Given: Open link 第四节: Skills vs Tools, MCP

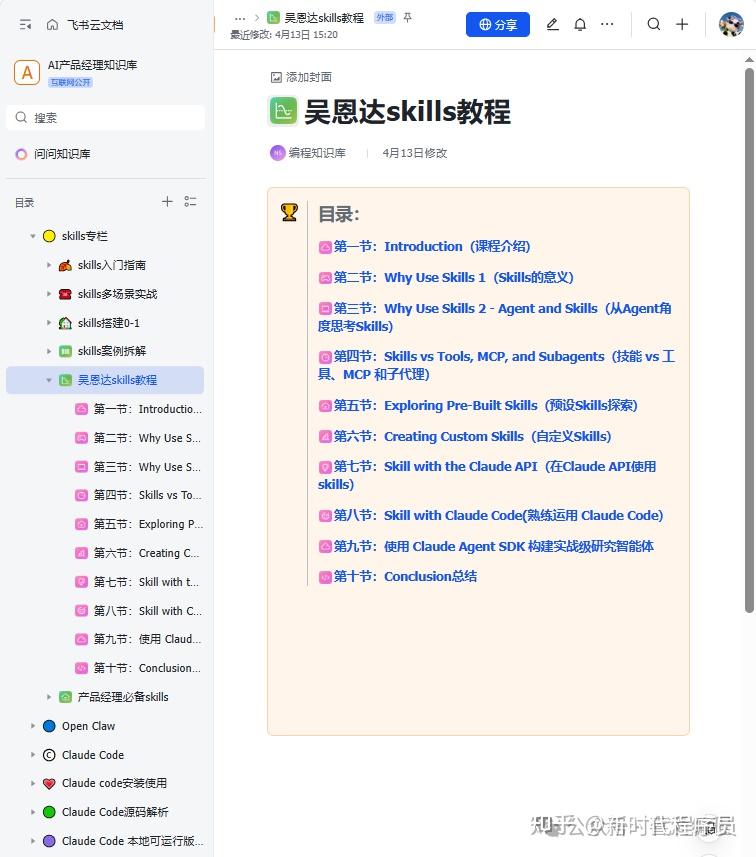Looking at the screenshot, I should pyautogui.click(x=496, y=365).
